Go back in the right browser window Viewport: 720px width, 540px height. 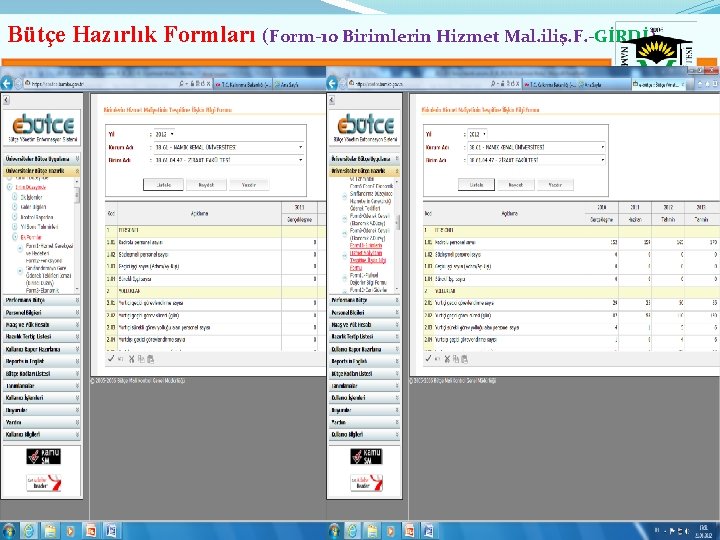[x=332, y=84]
